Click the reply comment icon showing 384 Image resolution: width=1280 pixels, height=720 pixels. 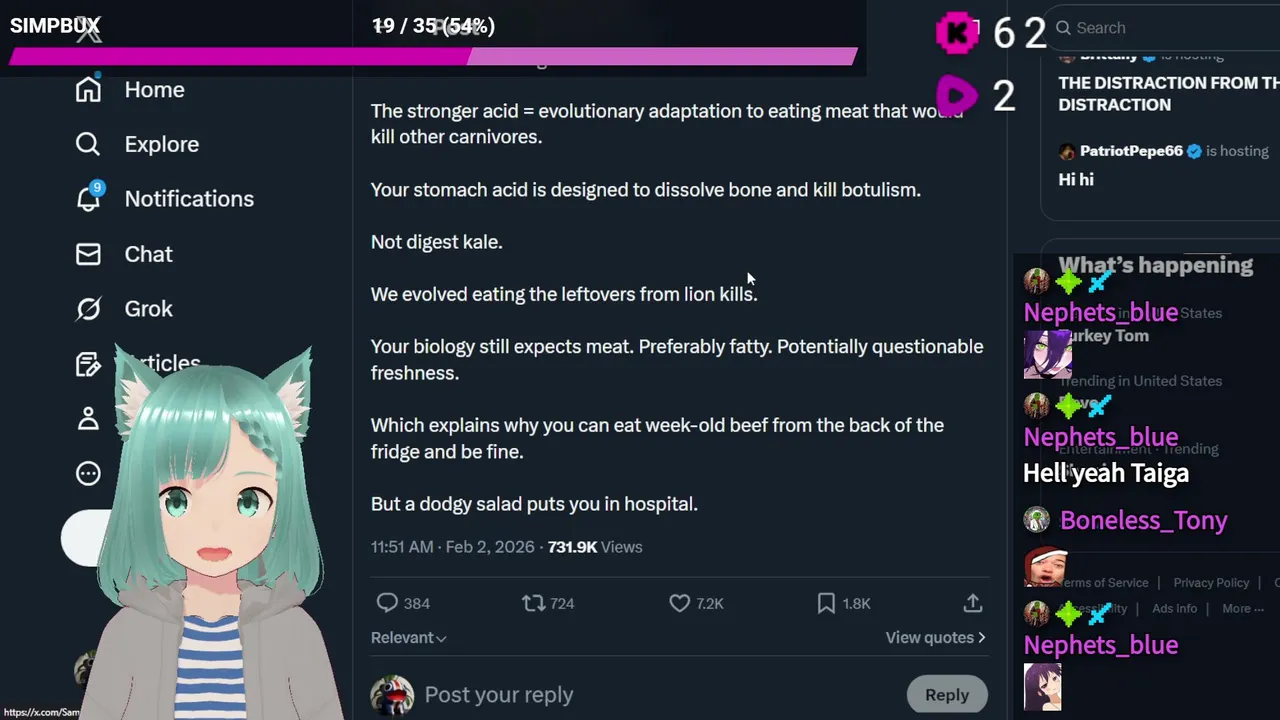pos(387,603)
